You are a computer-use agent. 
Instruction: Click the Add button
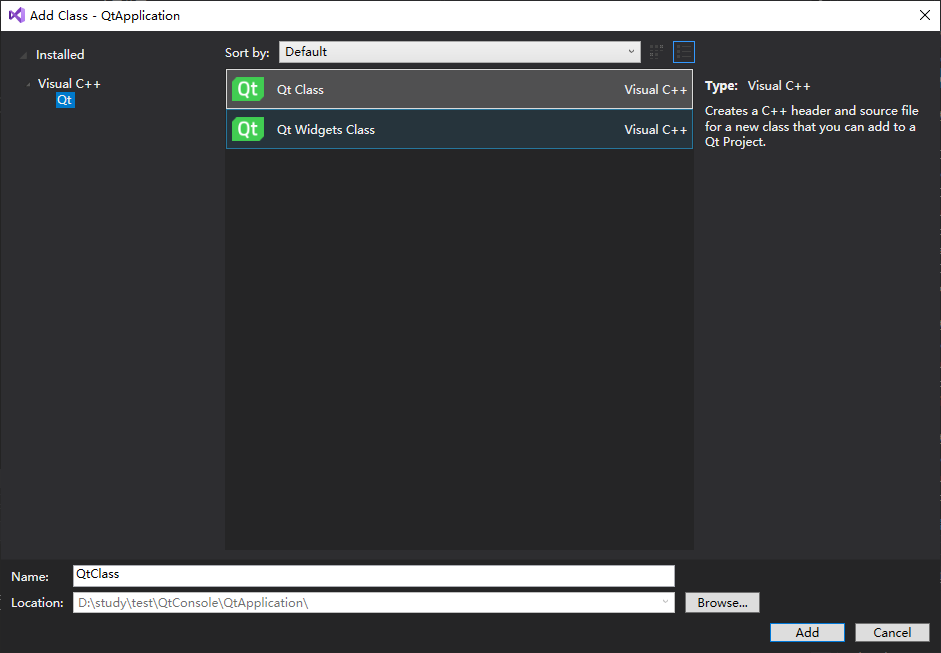(x=807, y=632)
